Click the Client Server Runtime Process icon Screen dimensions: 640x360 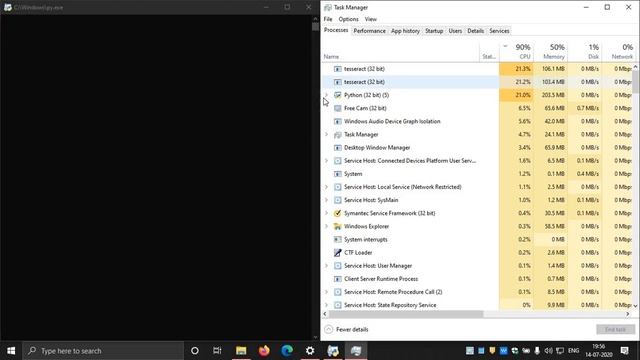338,279
